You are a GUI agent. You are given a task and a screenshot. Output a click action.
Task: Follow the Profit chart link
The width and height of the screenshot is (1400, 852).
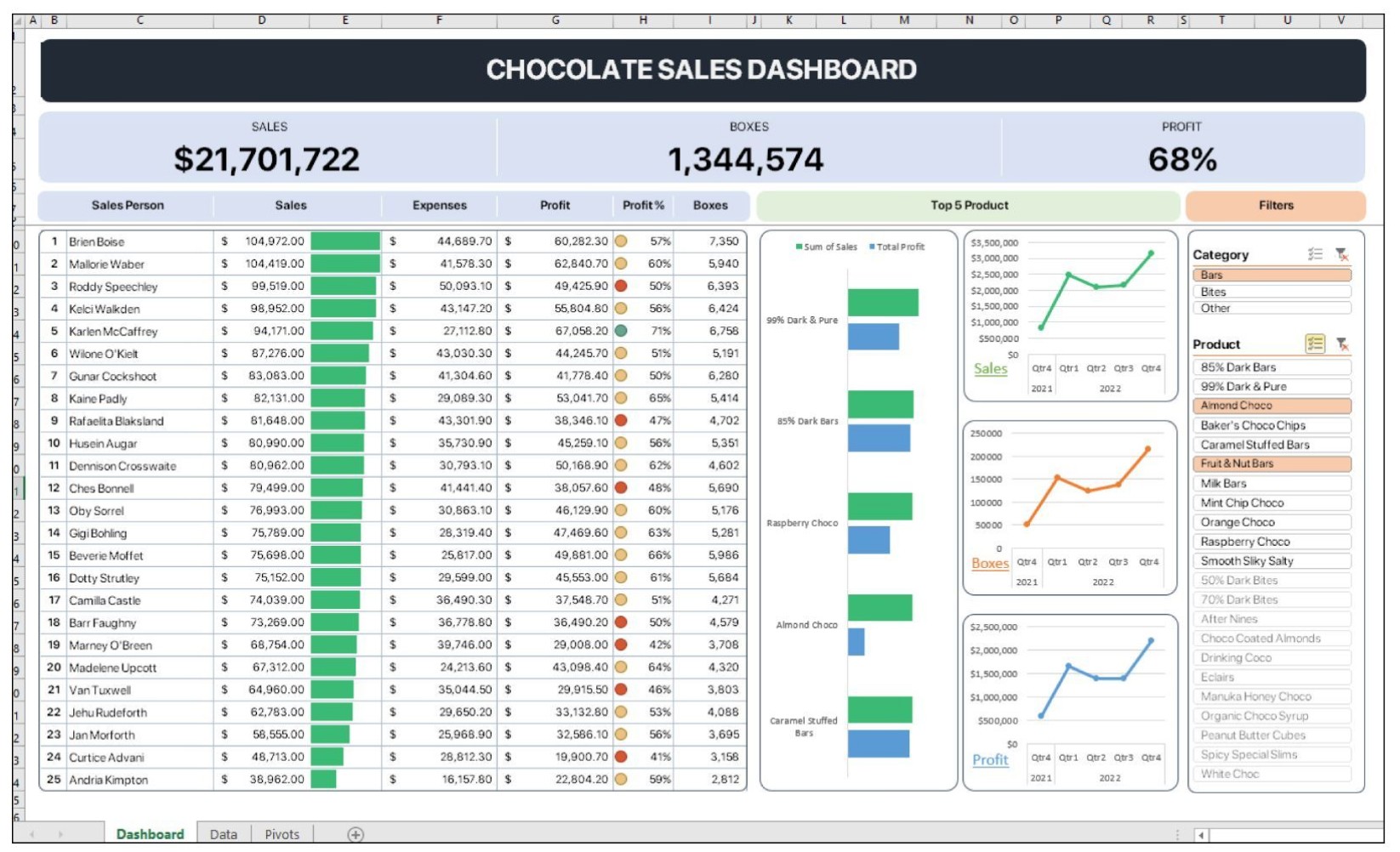[x=990, y=759]
